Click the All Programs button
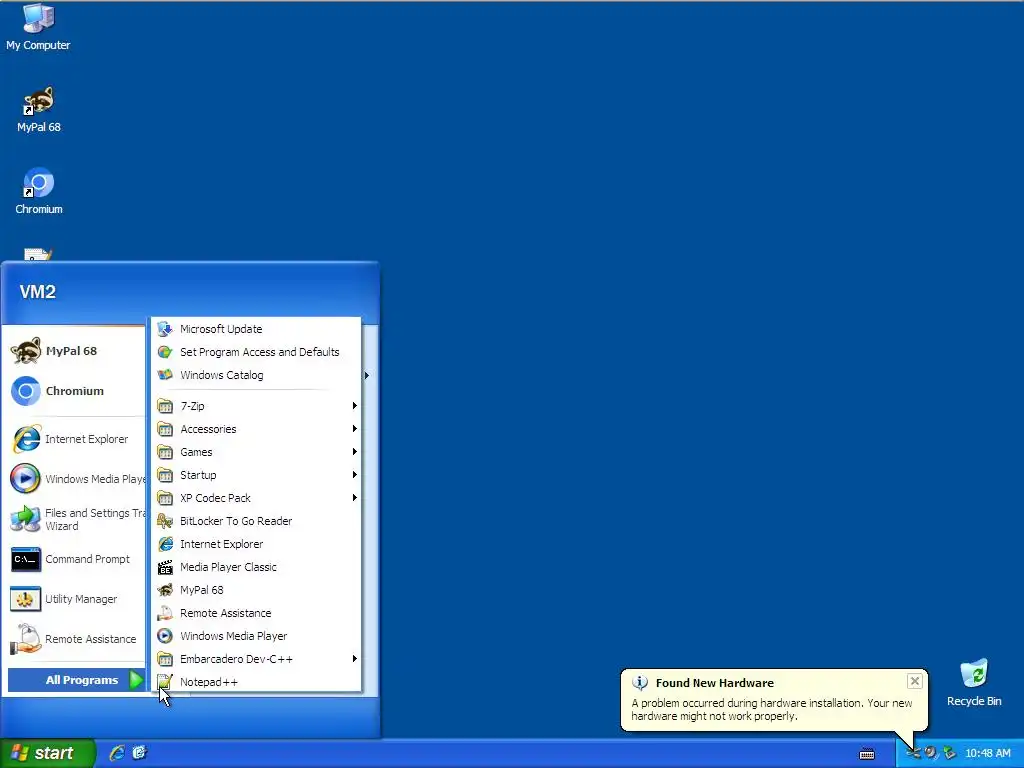 pos(76,680)
